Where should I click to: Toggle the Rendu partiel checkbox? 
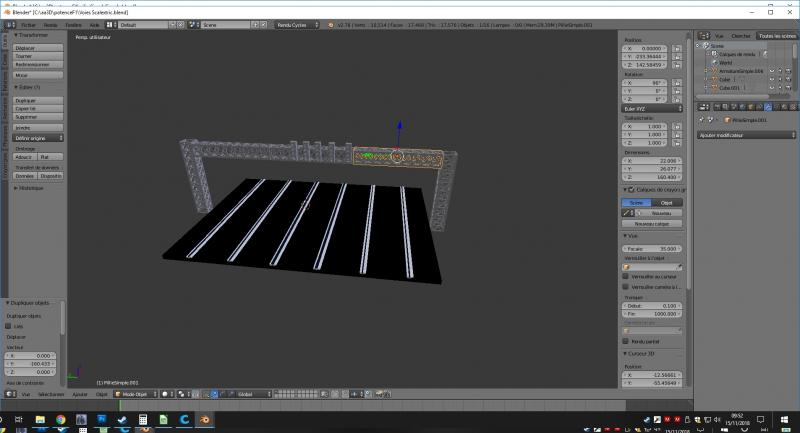pyautogui.click(x=626, y=340)
